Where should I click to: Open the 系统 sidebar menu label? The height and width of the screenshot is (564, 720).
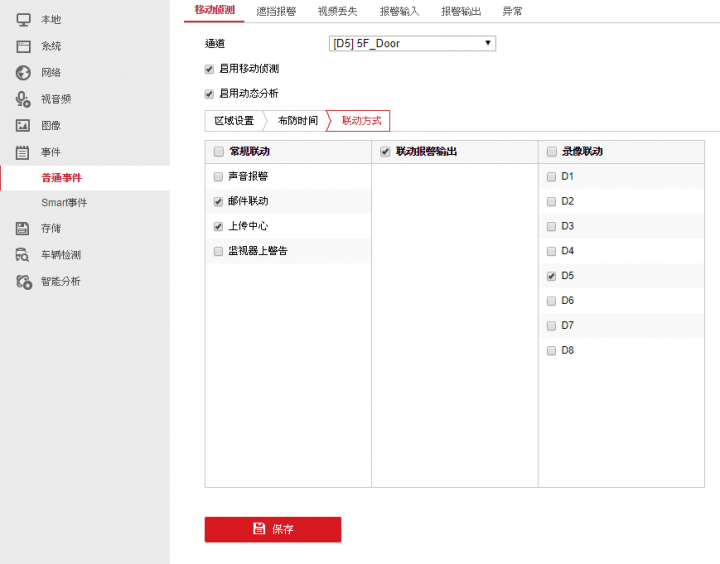coord(51,46)
